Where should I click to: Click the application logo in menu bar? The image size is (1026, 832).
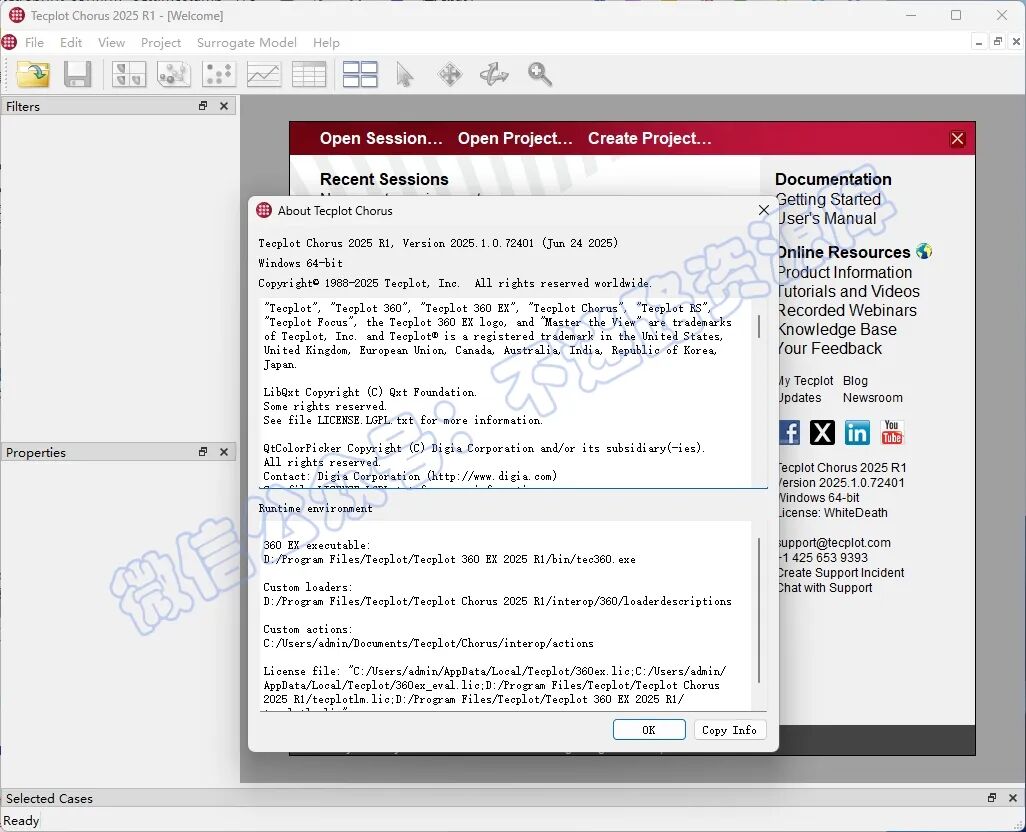click(x=9, y=43)
